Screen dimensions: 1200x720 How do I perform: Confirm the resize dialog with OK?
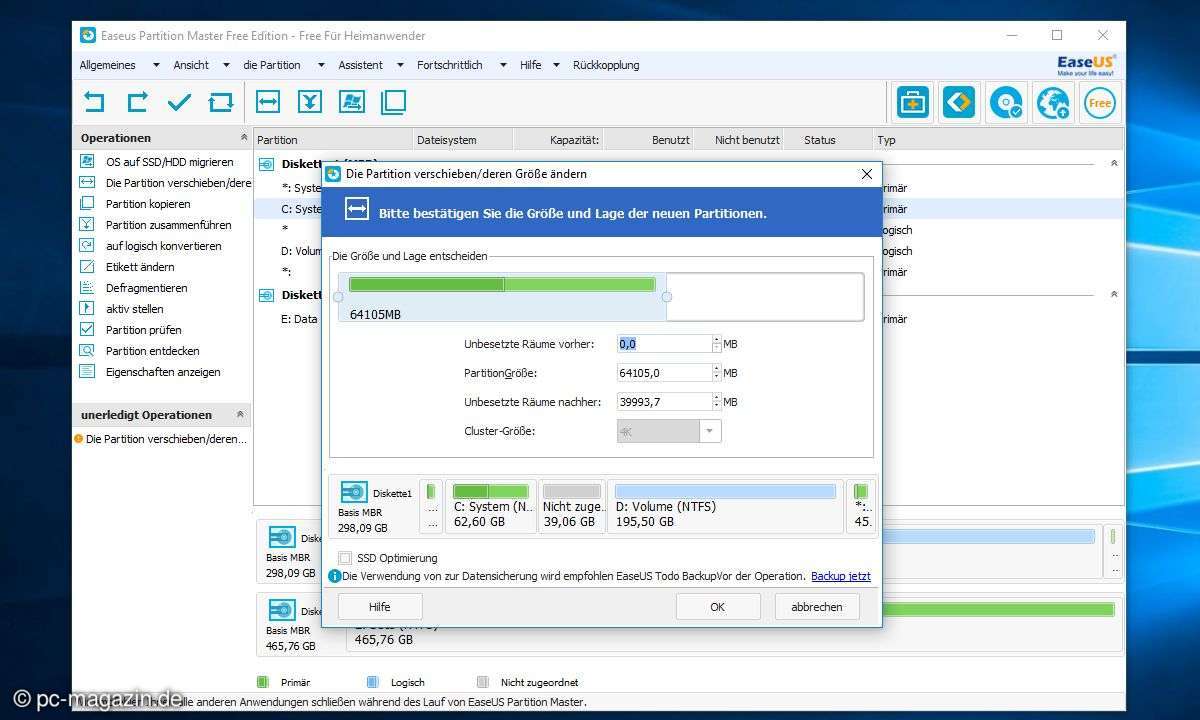[718, 607]
